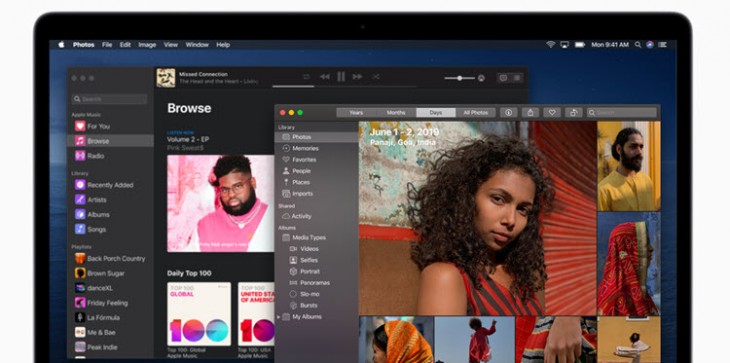Open the Back Porch Country playlist
730x363 pixels.
(110, 258)
